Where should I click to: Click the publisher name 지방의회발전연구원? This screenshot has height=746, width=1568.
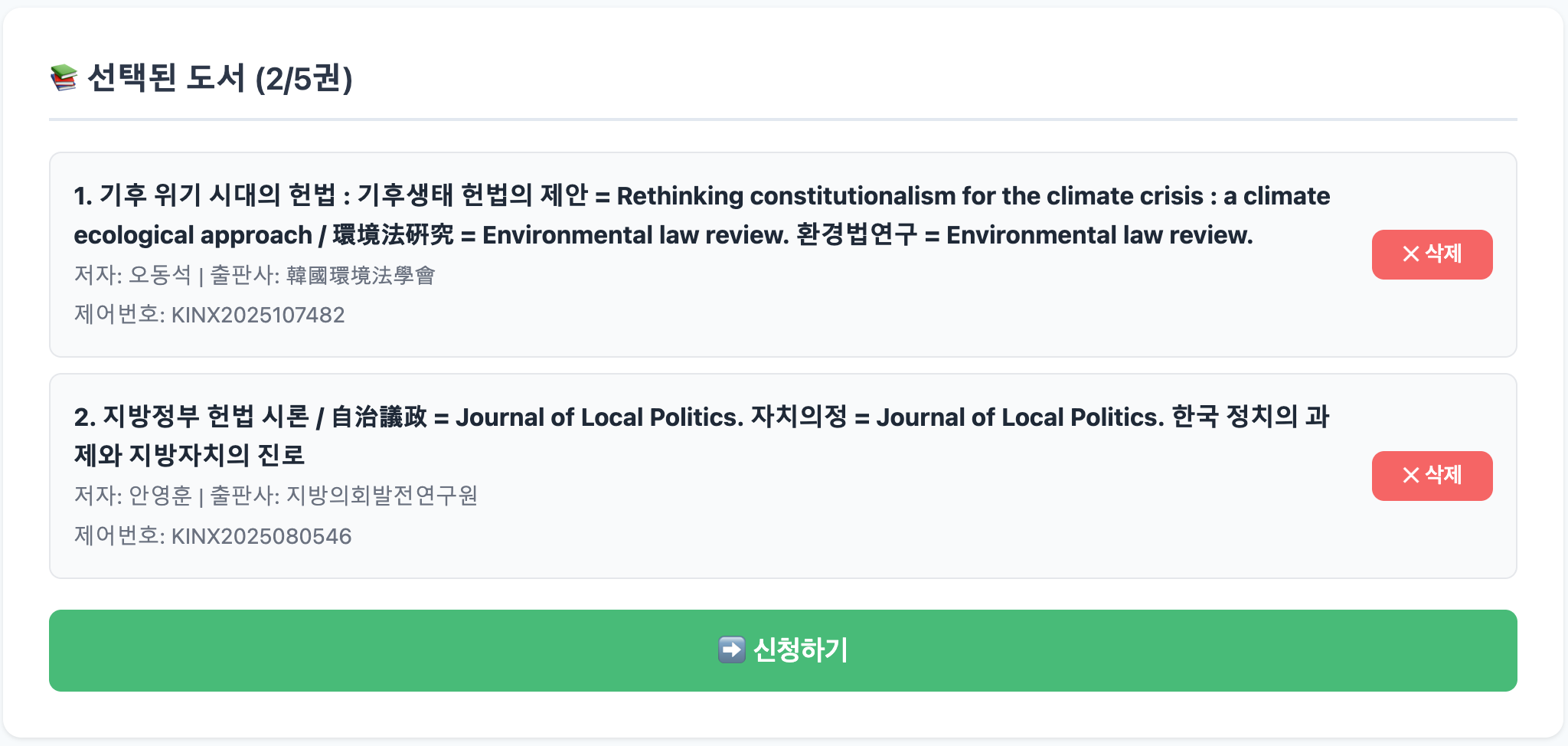pos(381,496)
